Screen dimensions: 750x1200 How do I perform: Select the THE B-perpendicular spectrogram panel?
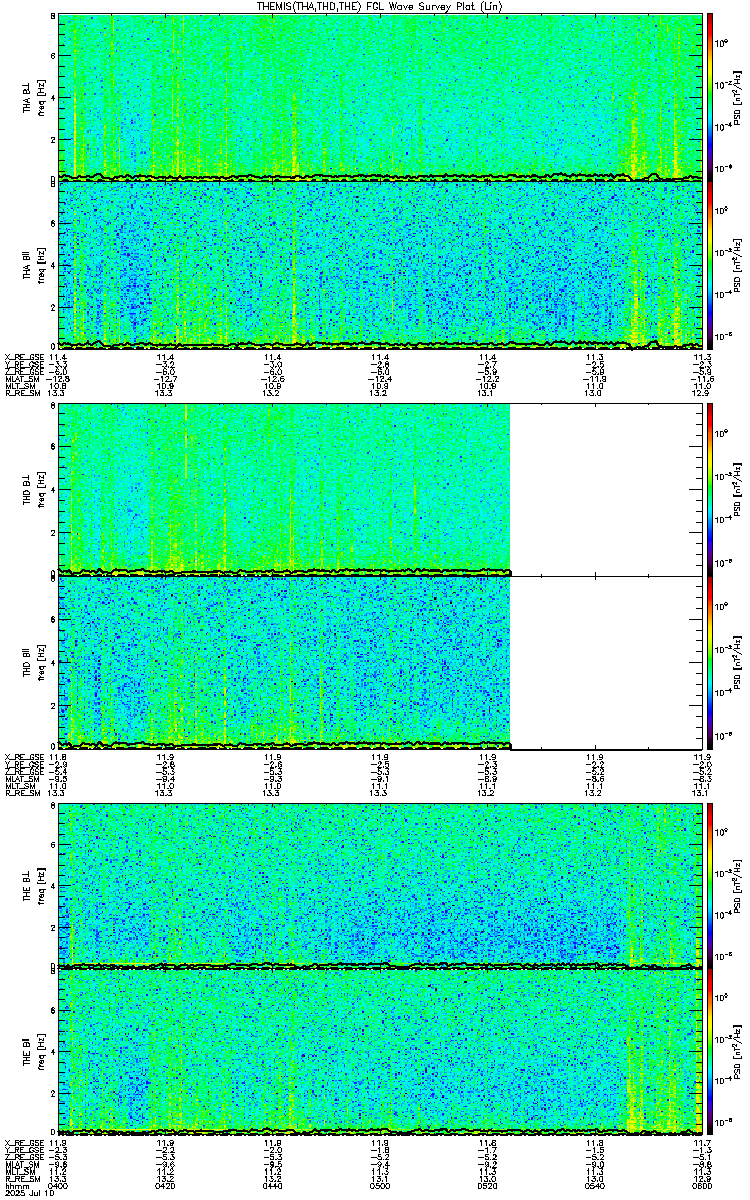tap(381, 885)
